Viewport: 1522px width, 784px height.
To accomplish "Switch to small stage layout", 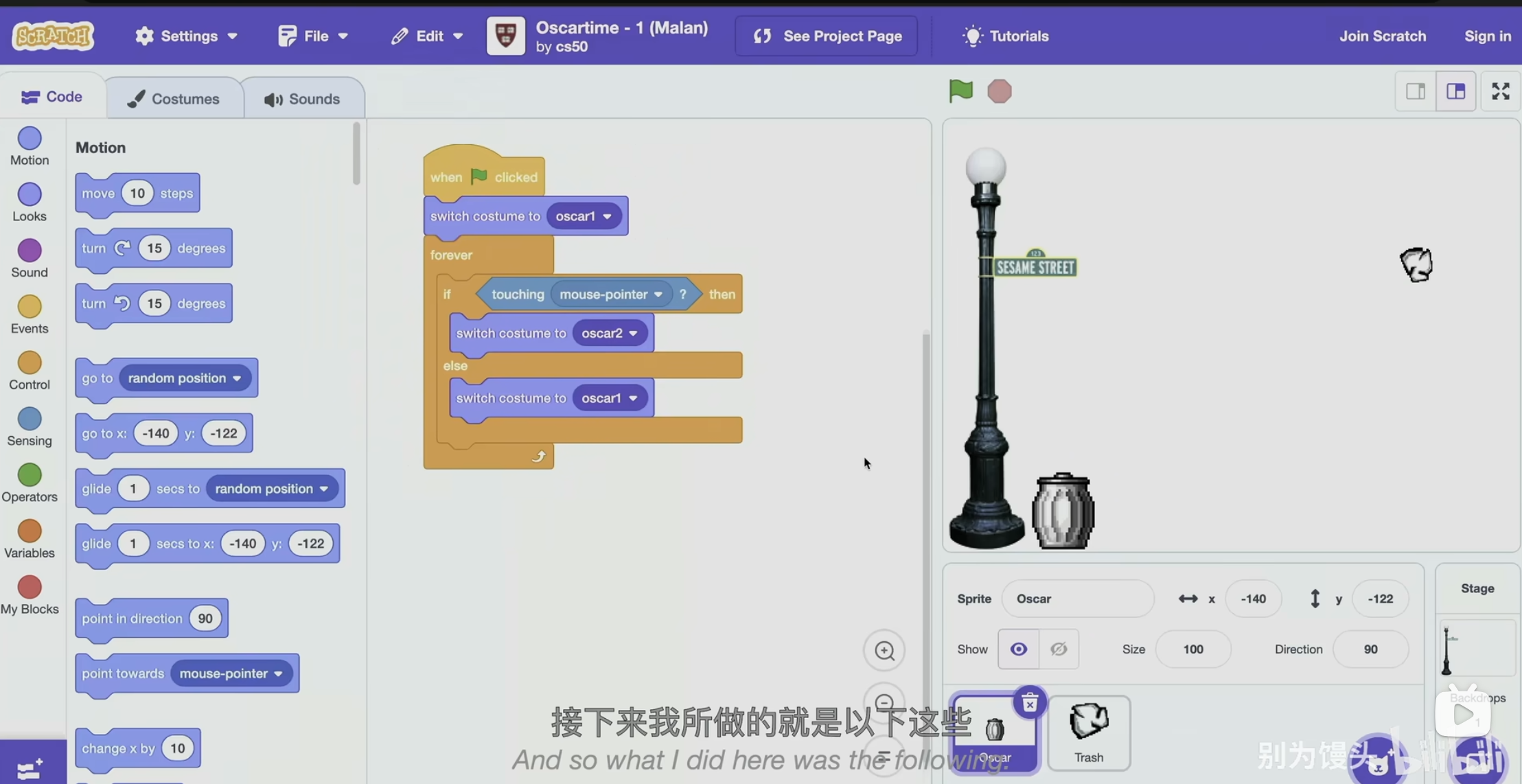I will tap(1415, 91).
